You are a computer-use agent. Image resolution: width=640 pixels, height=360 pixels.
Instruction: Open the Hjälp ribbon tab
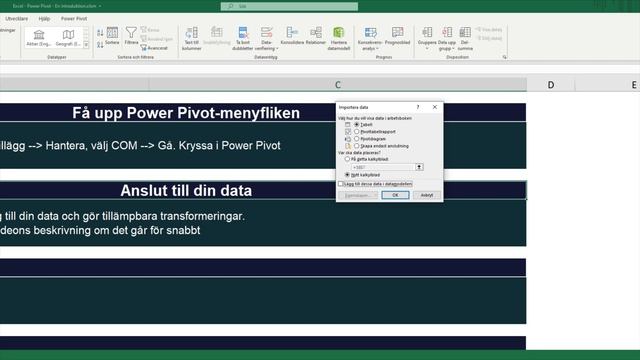[44, 19]
